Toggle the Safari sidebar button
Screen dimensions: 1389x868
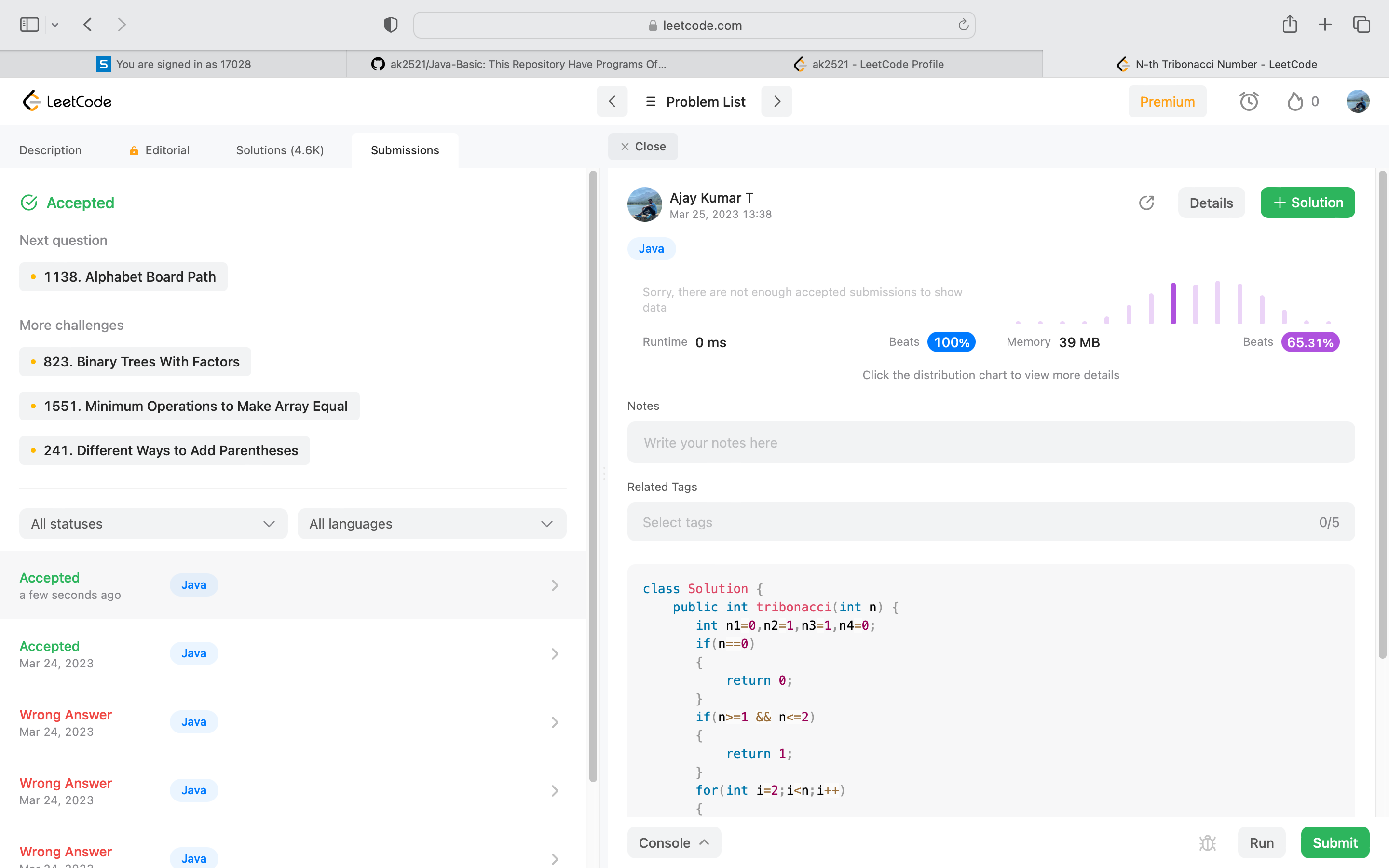tap(29, 25)
